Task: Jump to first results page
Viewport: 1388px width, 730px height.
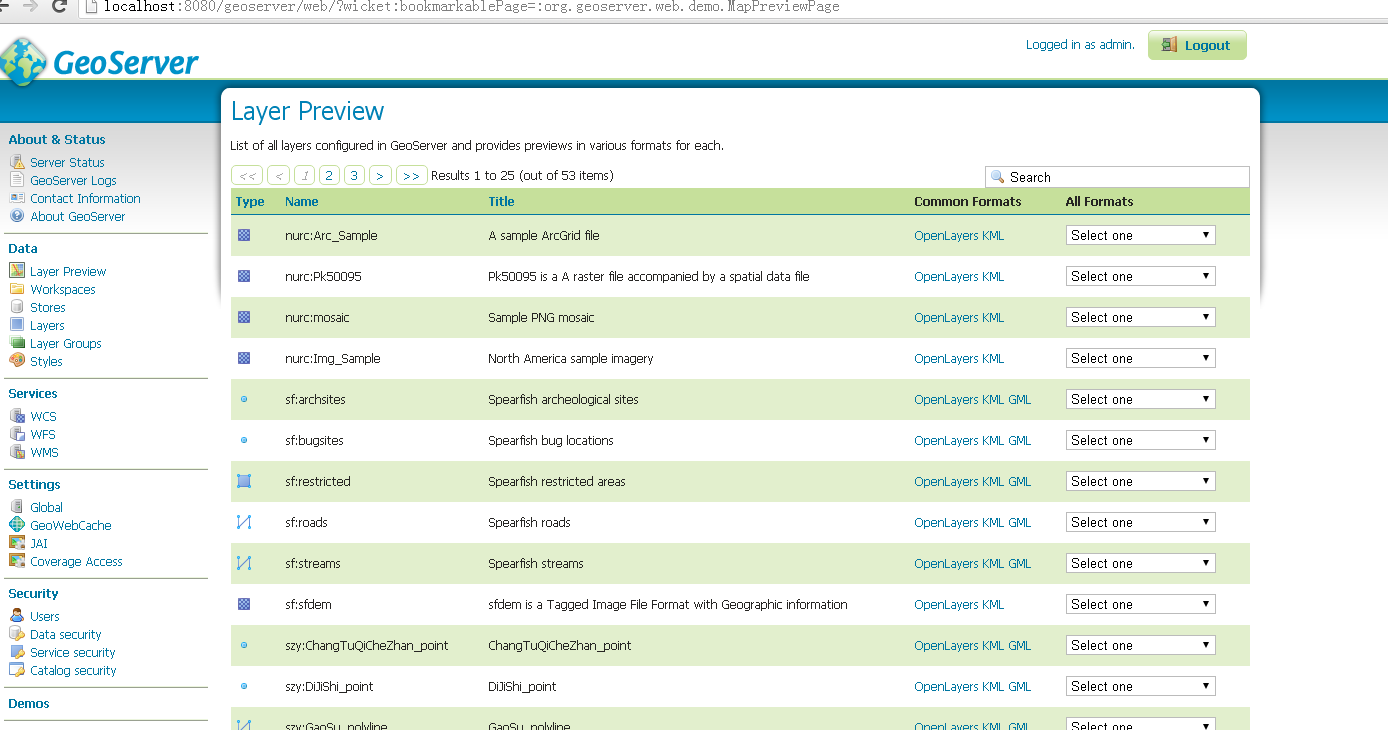Action: pyautogui.click(x=247, y=175)
